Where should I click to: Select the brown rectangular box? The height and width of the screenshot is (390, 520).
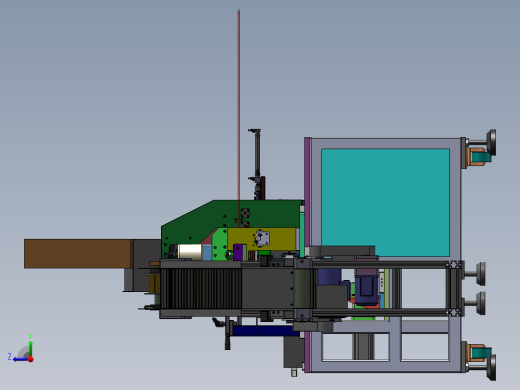click(x=78, y=253)
